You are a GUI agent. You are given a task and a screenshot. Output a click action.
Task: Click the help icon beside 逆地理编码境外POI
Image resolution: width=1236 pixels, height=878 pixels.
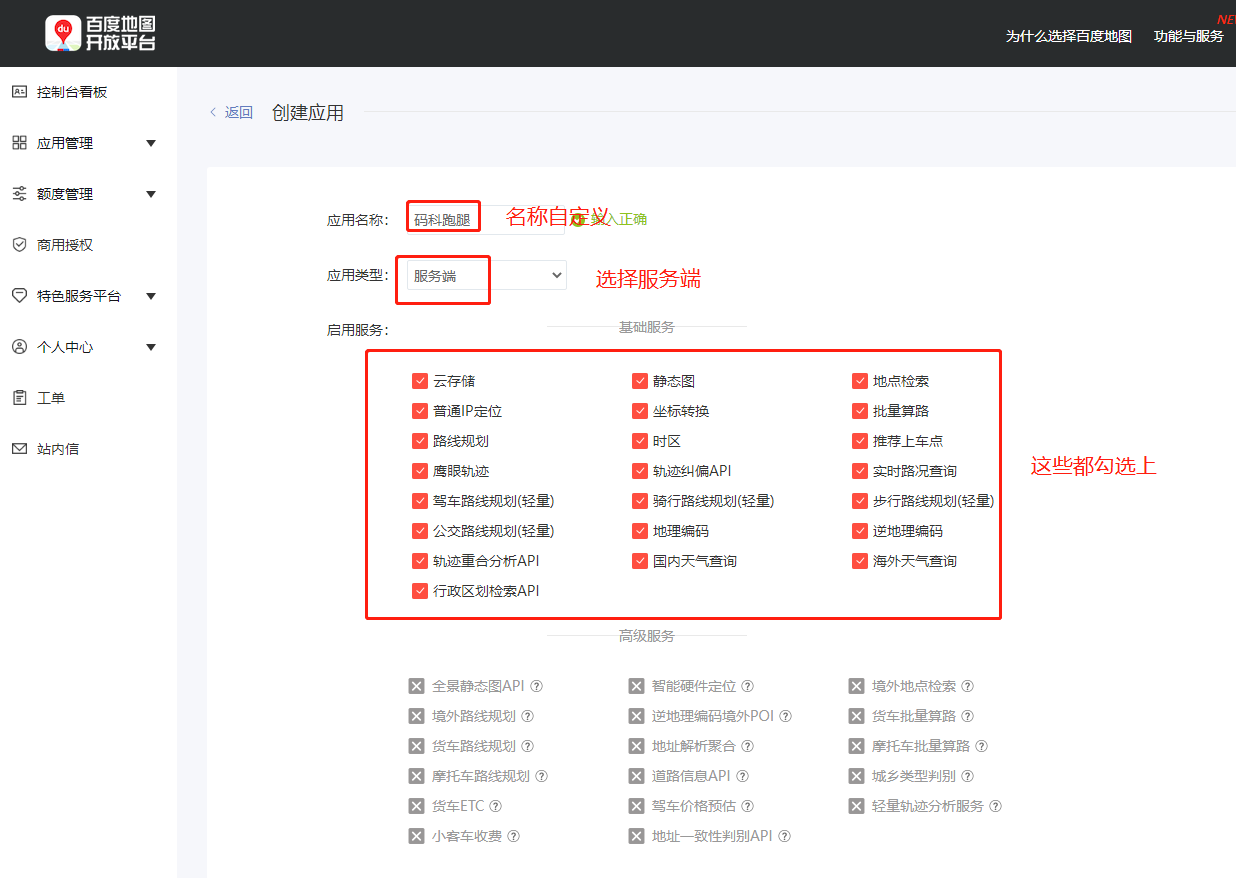(x=786, y=716)
